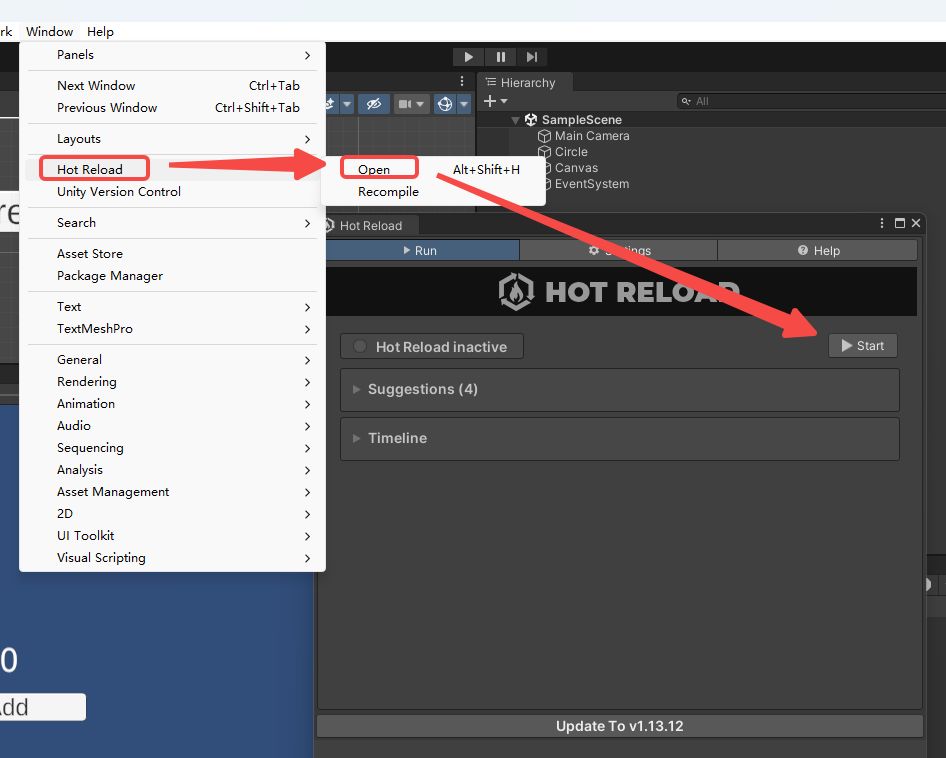Viewport: 946px width, 758px height.
Task: Select SampleScene in the Hierarchy
Action: [x=582, y=119]
